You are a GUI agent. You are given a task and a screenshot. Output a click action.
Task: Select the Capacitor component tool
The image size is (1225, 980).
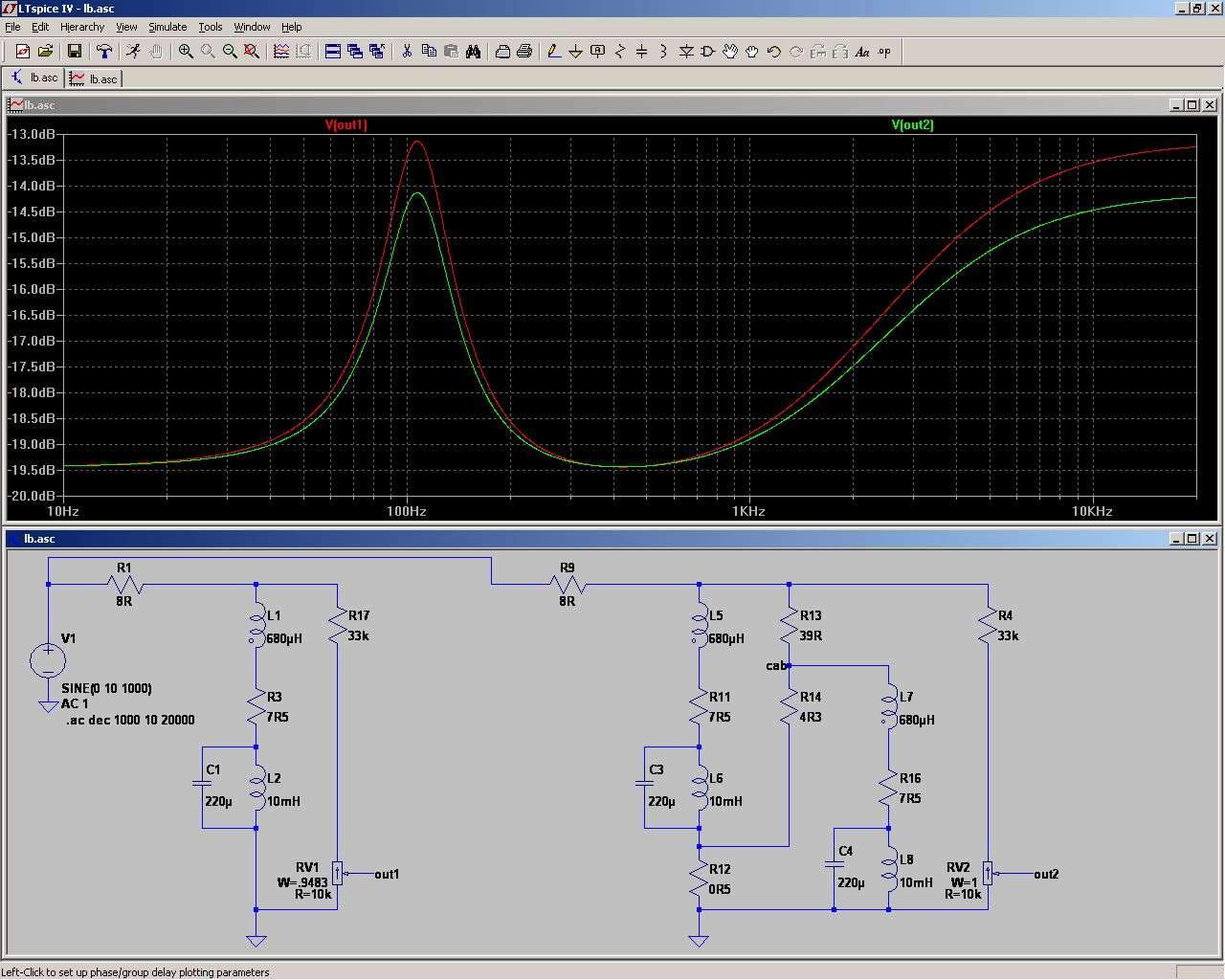tap(641, 52)
